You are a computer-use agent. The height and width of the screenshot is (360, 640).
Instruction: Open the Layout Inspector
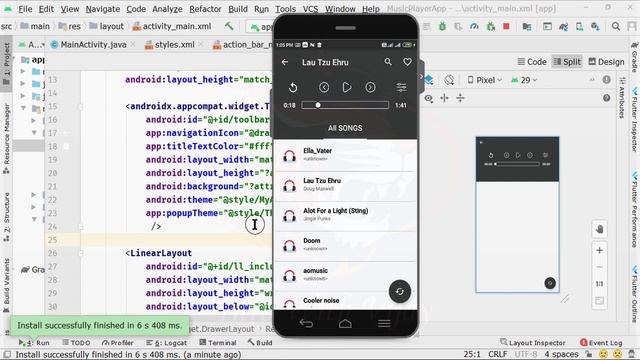pyautogui.click(x=533, y=343)
